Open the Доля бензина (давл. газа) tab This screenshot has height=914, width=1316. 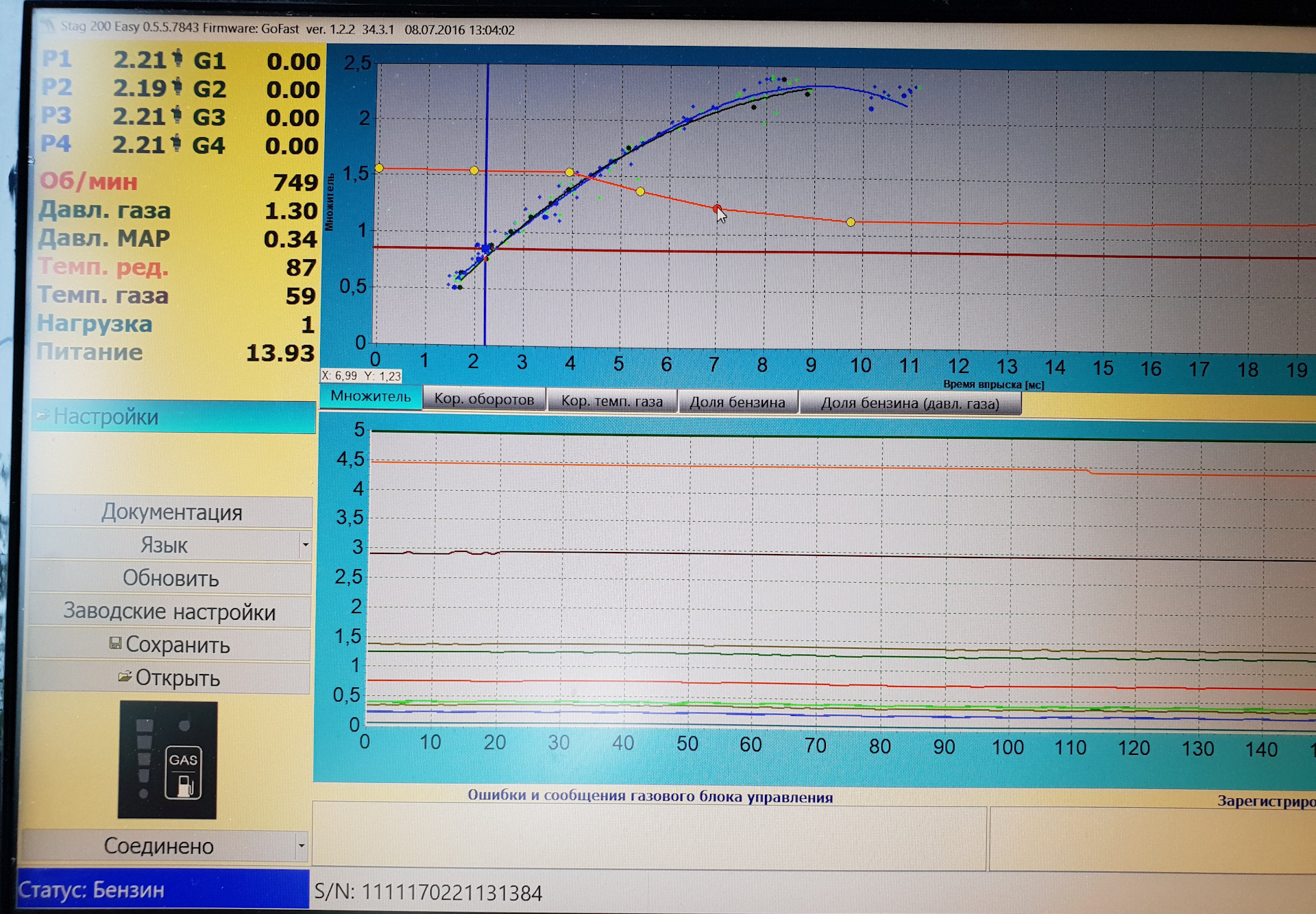pos(910,403)
